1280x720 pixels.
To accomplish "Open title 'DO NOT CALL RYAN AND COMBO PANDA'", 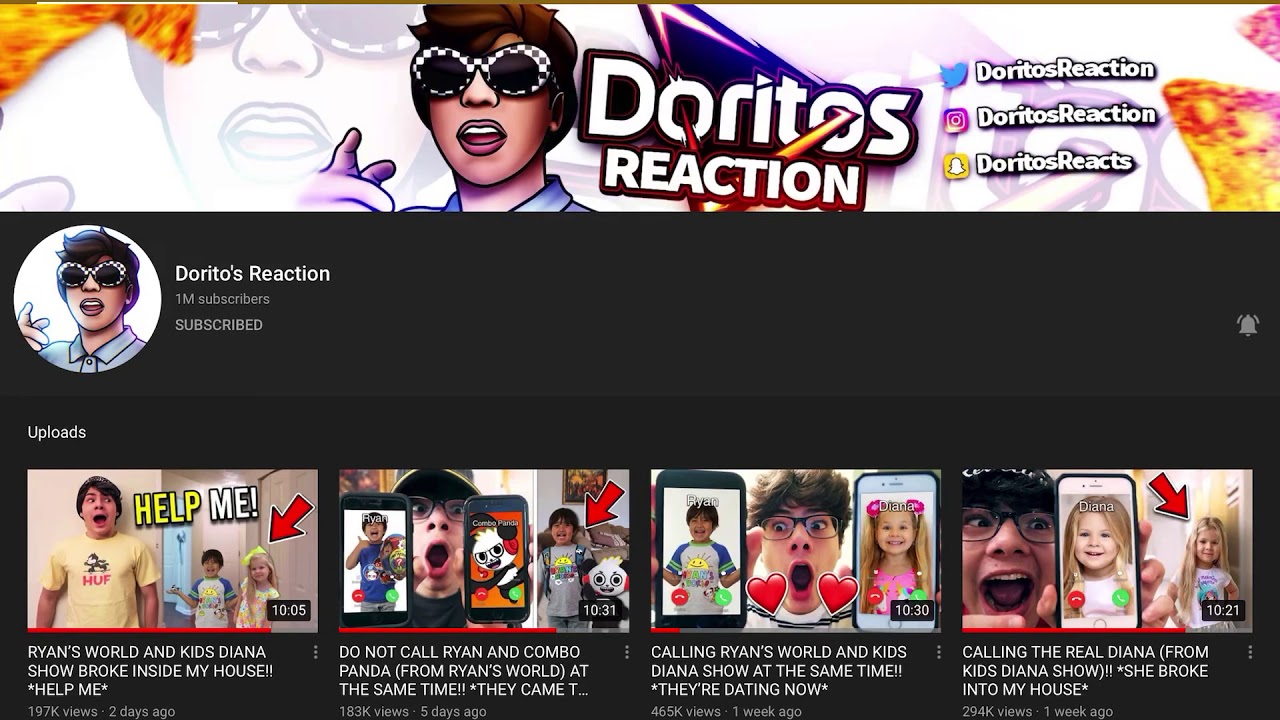I will tap(464, 671).
